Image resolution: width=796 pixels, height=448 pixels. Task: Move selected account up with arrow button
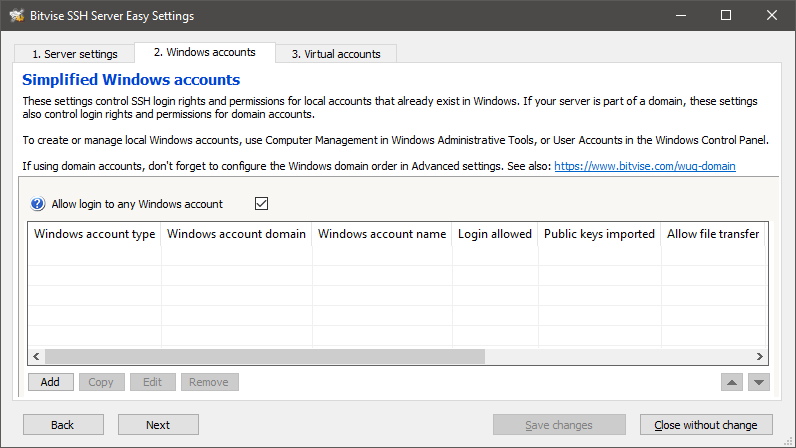[x=732, y=382]
